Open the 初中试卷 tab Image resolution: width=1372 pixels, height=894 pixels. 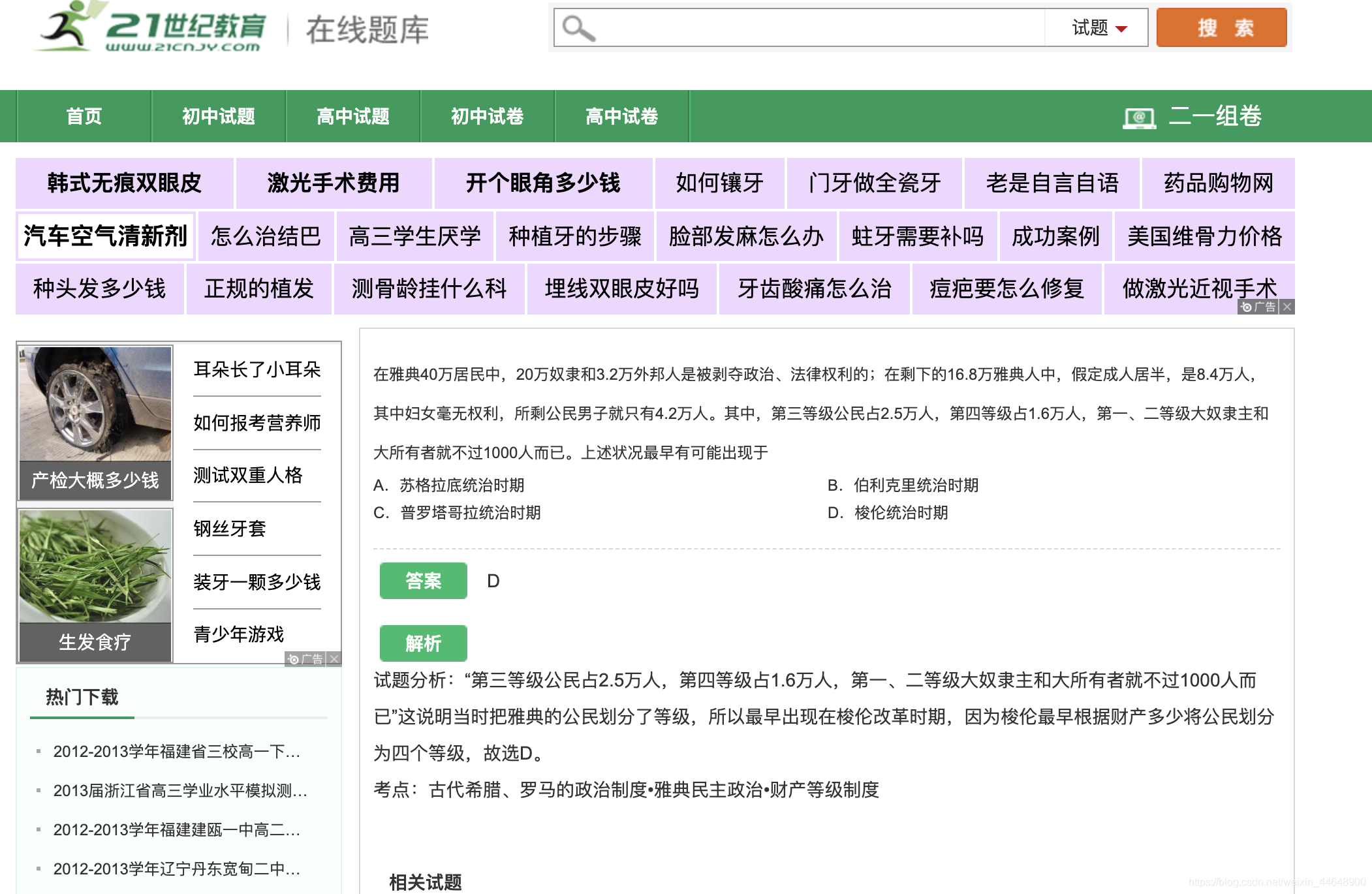tap(488, 116)
